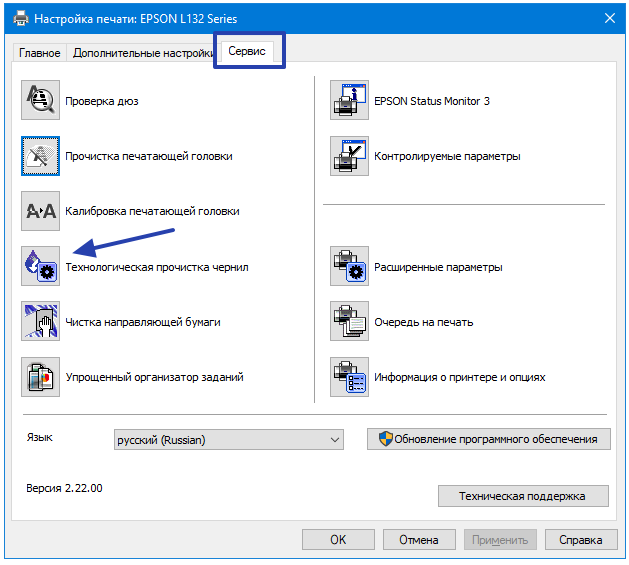The width and height of the screenshot is (629, 565).
Task: Open print head alignment (Калибровка) A·A icon
Action: click(x=41, y=211)
